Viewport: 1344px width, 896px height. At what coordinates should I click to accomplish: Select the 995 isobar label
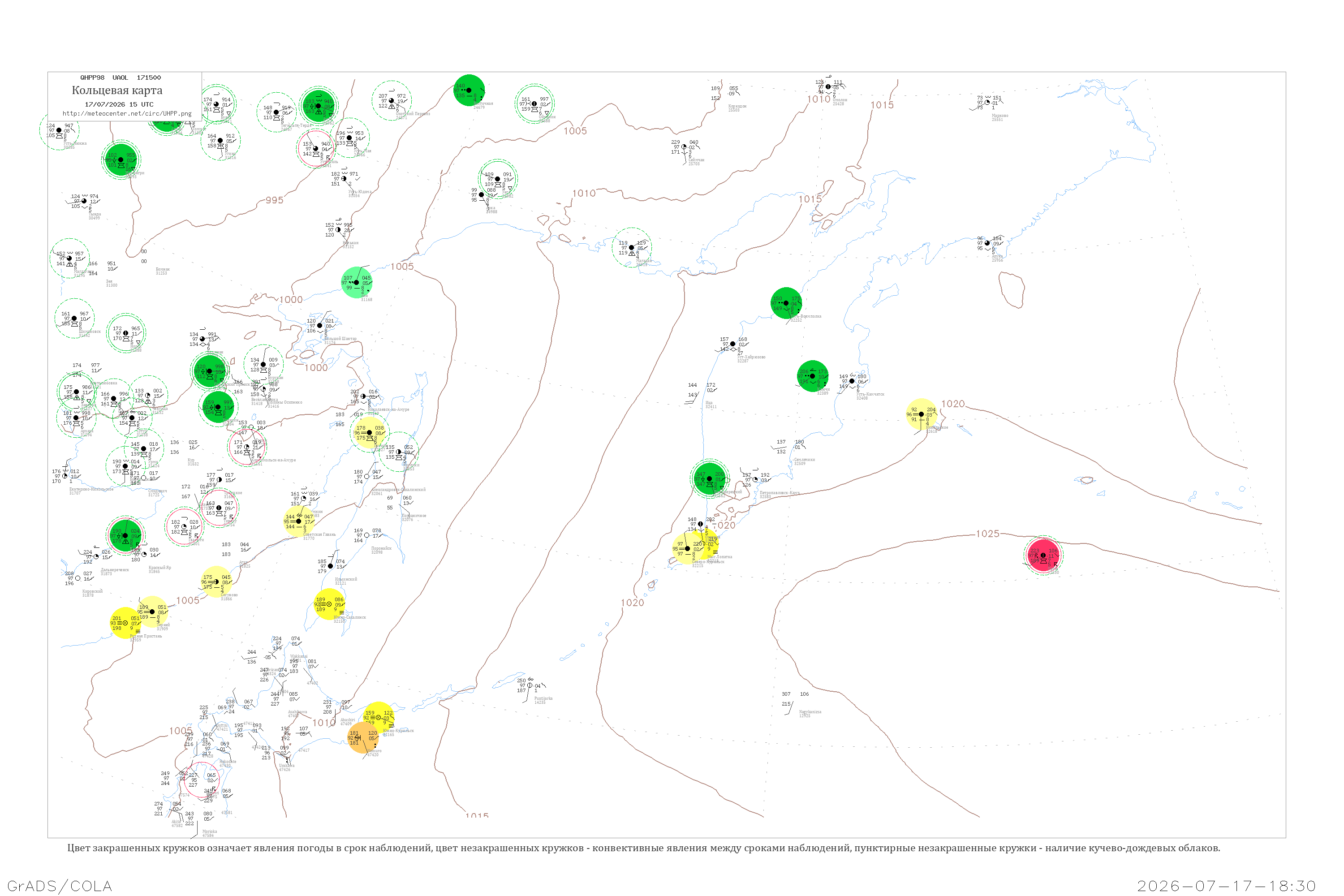[274, 200]
